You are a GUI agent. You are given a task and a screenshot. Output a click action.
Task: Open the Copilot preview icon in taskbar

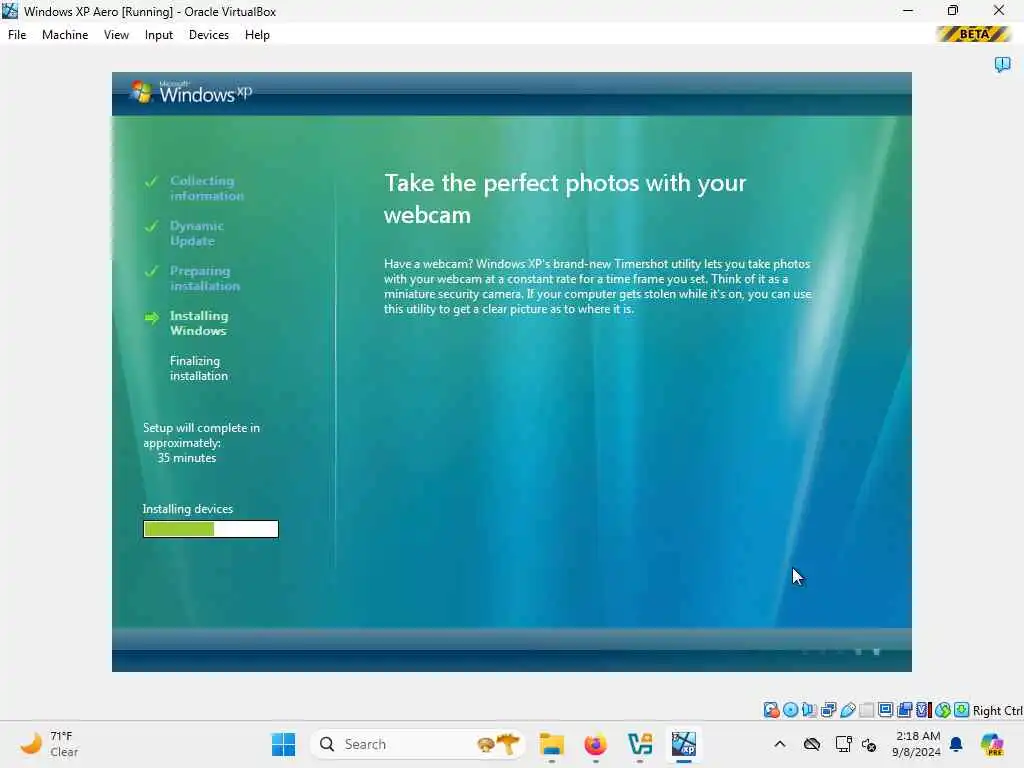tap(992, 744)
